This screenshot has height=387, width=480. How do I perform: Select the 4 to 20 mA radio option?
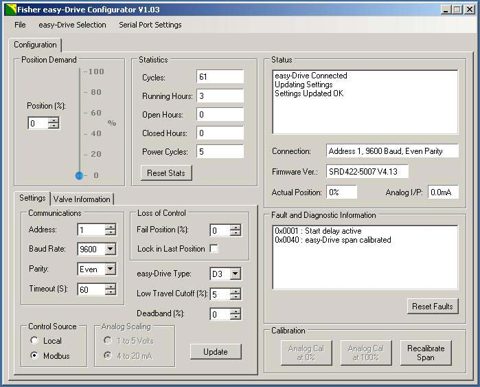(x=107, y=355)
